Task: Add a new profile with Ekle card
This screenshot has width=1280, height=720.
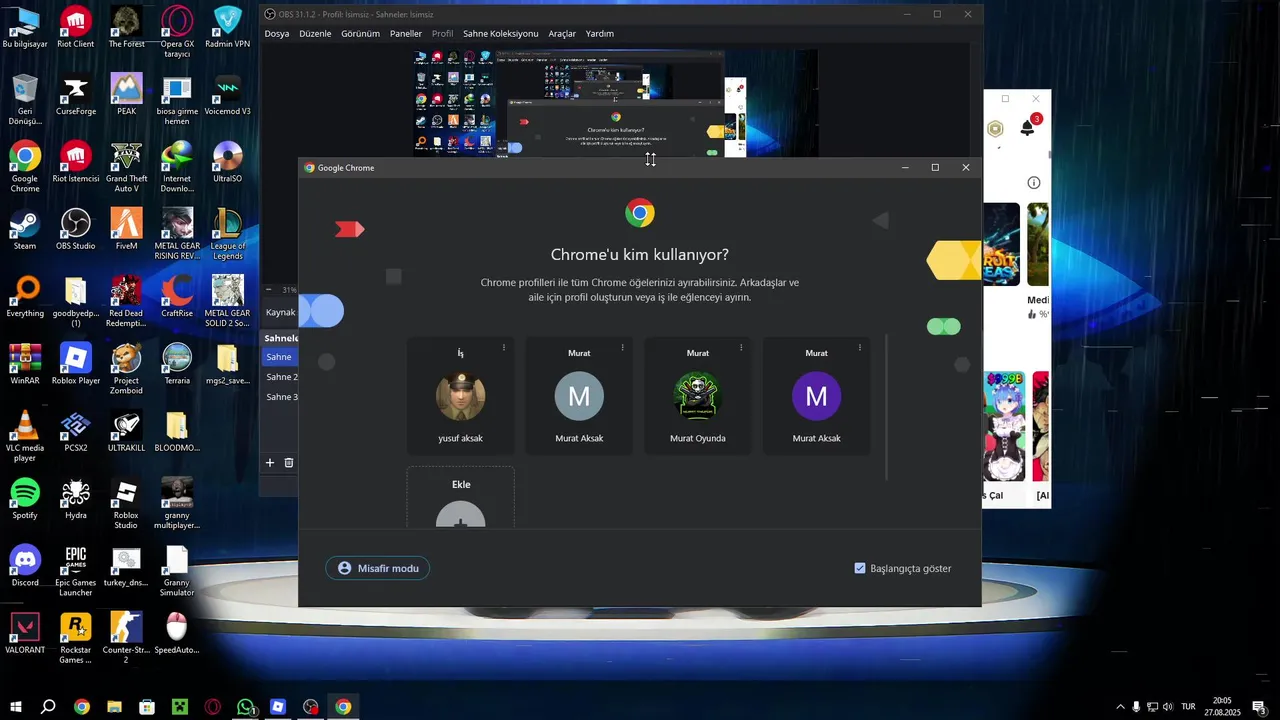Action: [x=461, y=498]
